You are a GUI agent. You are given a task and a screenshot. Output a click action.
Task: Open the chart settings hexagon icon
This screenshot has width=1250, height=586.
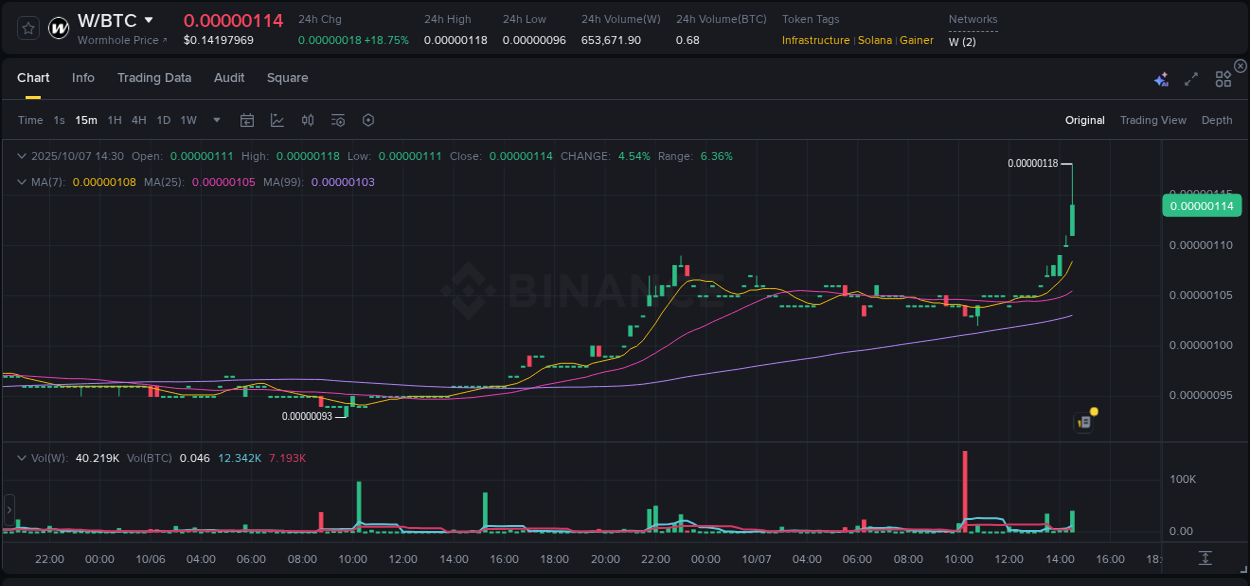tap(368, 119)
